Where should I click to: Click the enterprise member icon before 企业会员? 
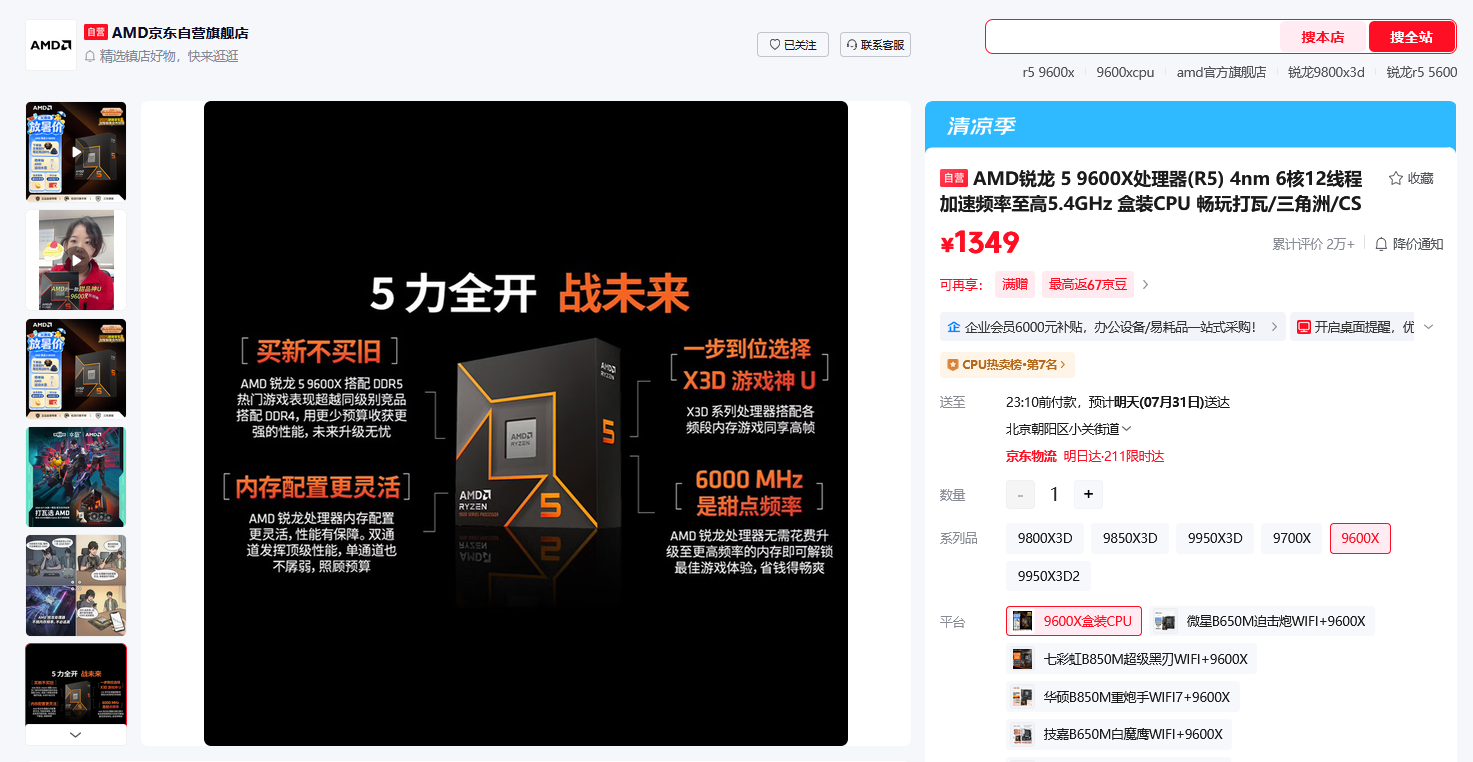coord(953,327)
